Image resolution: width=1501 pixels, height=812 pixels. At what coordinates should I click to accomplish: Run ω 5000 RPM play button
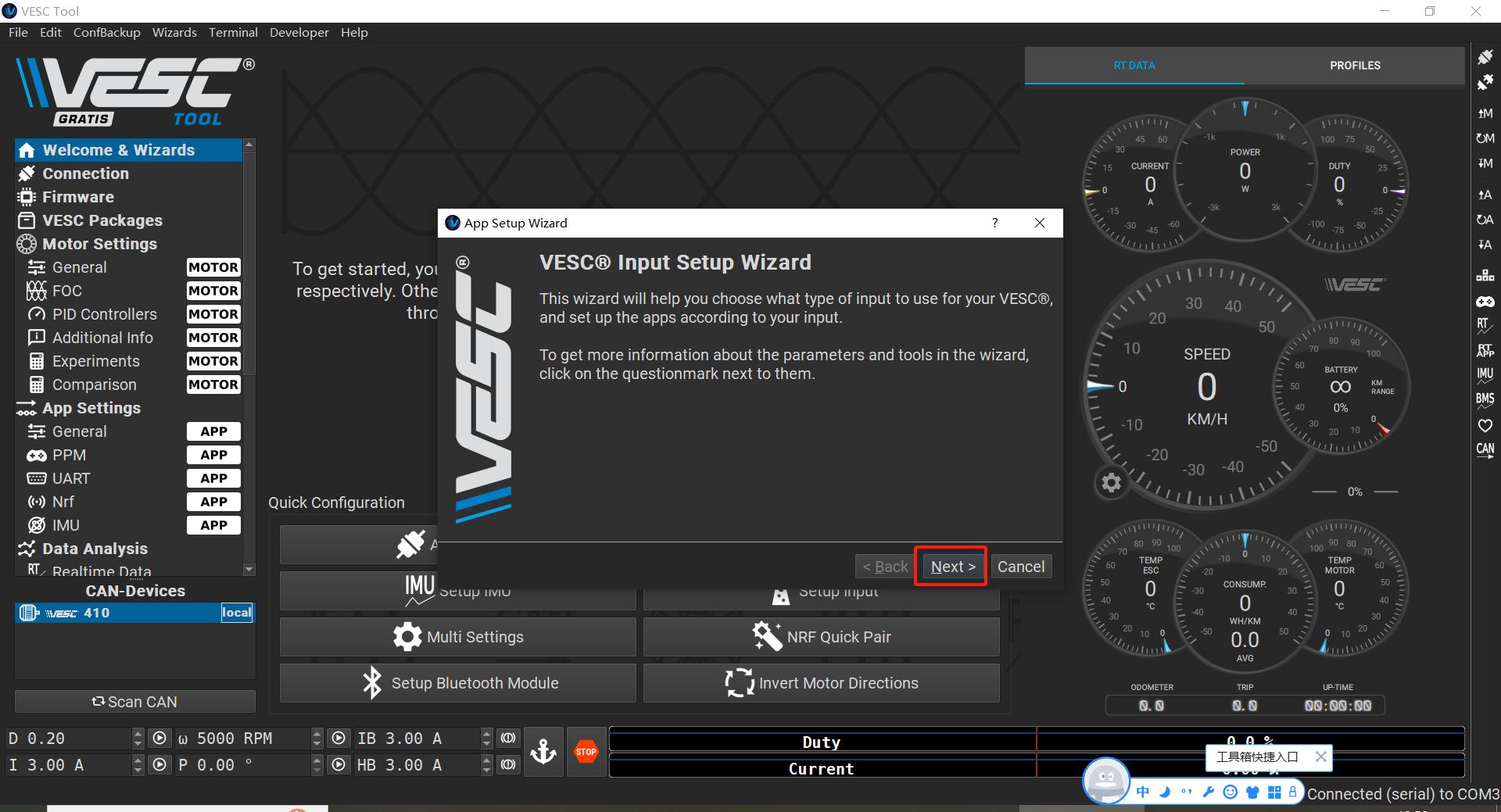point(338,739)
